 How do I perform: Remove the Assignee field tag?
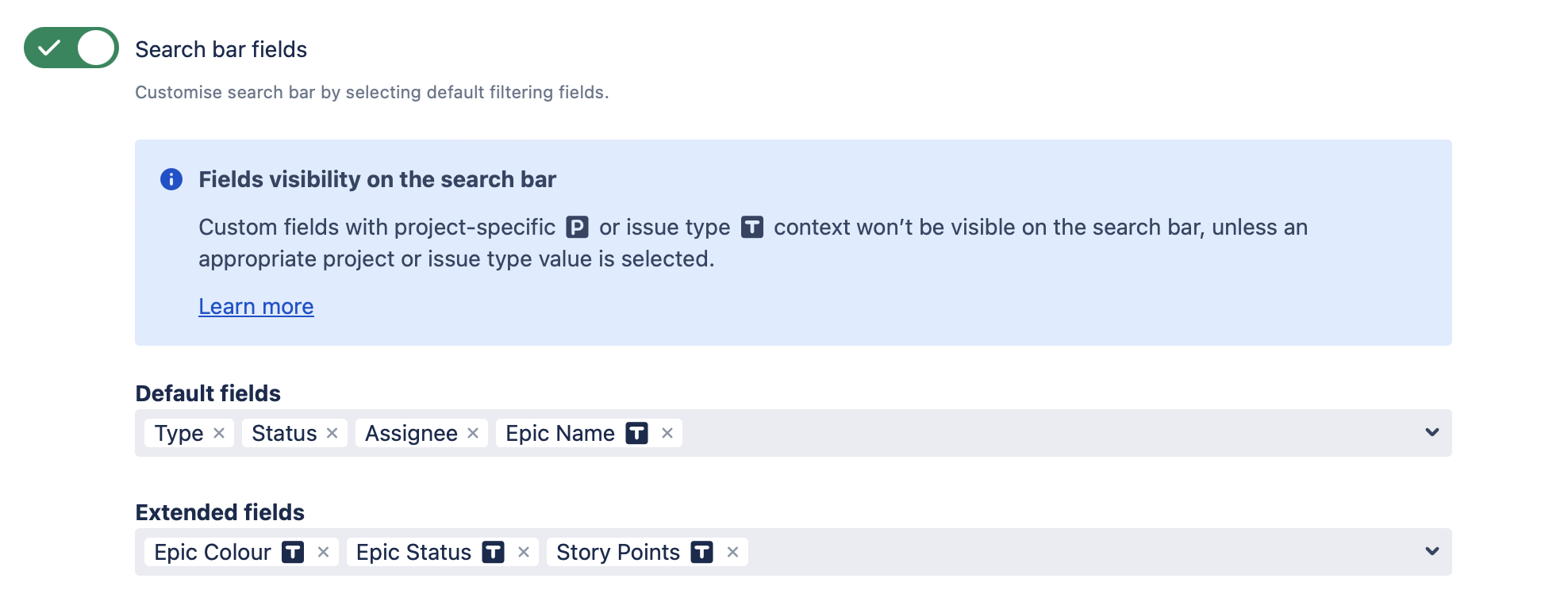pos(473,433)
